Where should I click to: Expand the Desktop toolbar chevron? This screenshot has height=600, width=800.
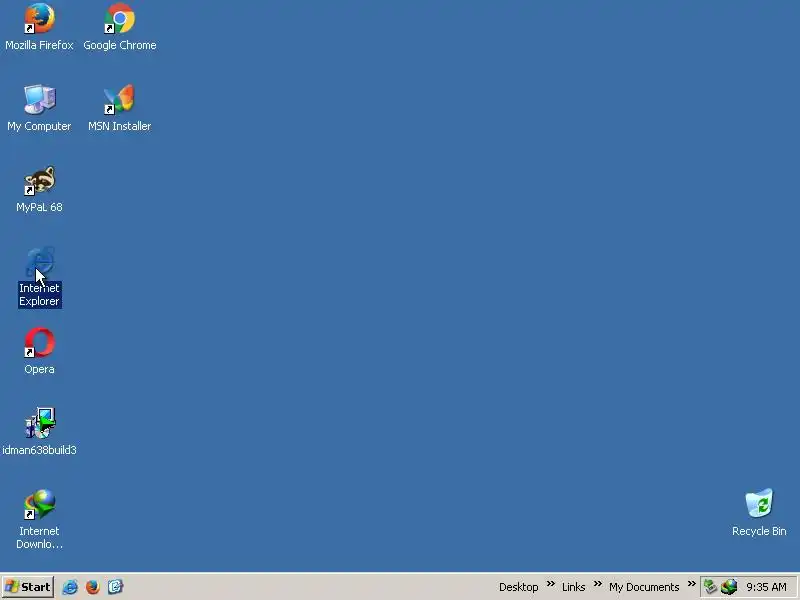click(x=551, y=583)
